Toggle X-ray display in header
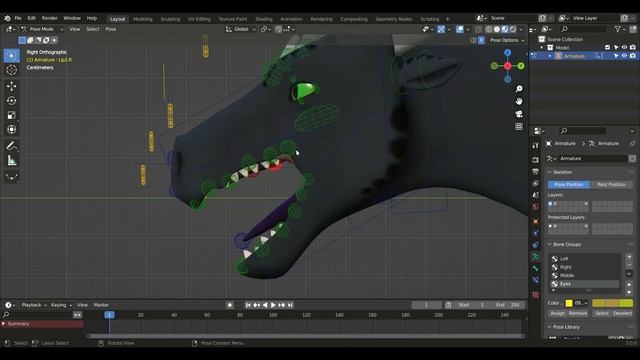Image resolution: width=640 pixels, height=360 pixels. 478,29
